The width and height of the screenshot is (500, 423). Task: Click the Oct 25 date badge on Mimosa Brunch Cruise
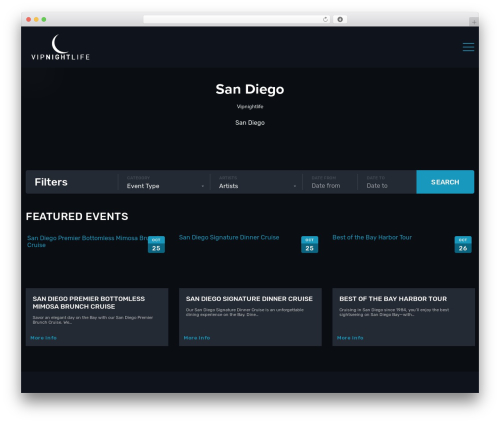pos(156,244)
